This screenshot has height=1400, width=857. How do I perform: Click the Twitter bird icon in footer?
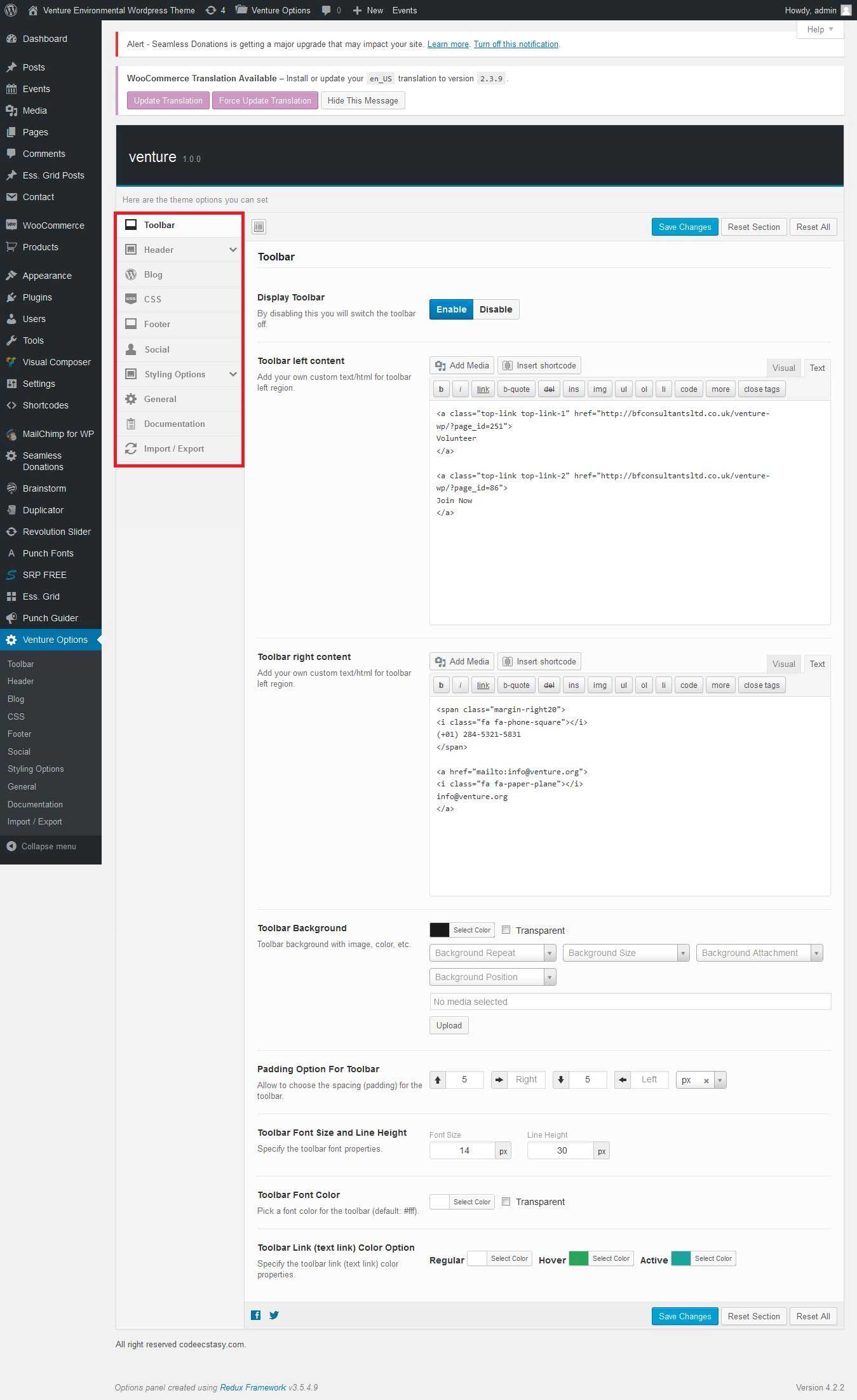coord(274,1315)
